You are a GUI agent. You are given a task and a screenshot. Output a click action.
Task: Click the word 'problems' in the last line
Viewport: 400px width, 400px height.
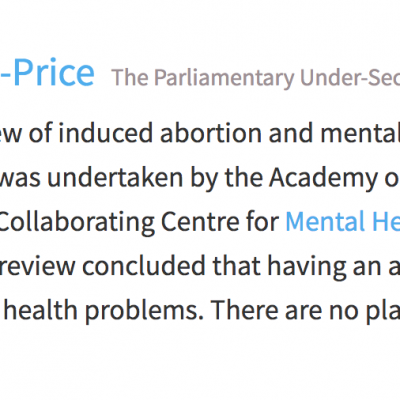144,311
